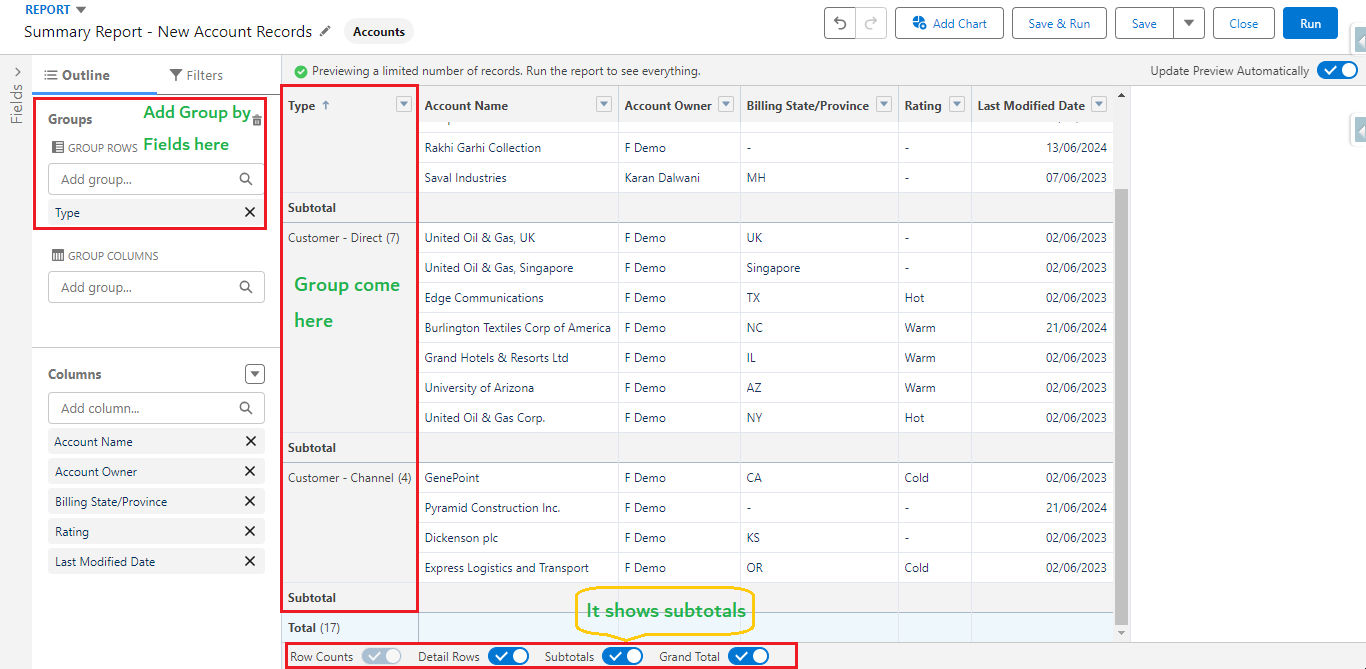The width and height of the screenshot is (1366, 669).
Task: Remove Last Modified Date column X icon
Action: (x=250, y=561)
